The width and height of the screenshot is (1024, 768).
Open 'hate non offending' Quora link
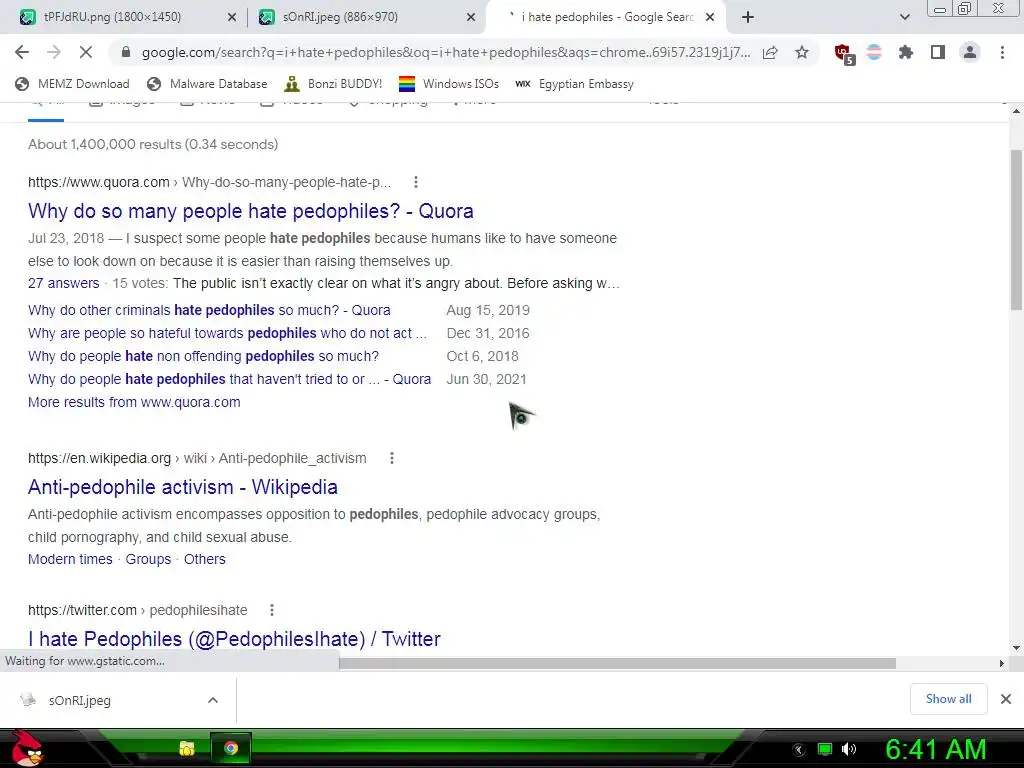203,356
